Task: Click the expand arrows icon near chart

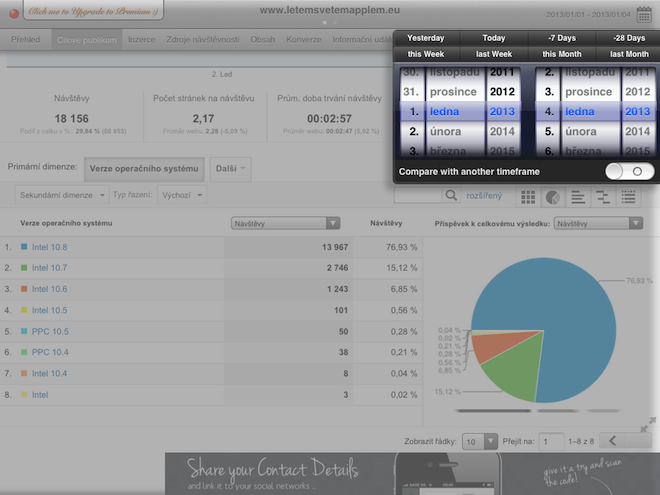Action: point(648,424)
